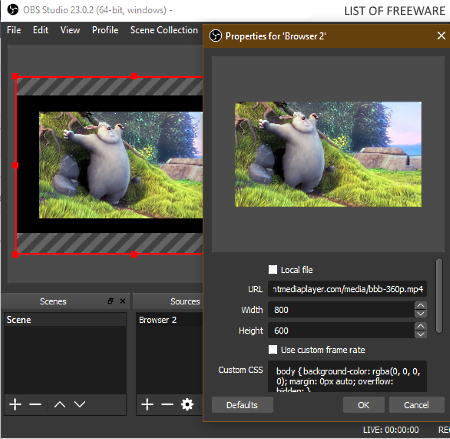Open the Edit menu
Viewport: 450px width, 439px height.
coord(40,30)
